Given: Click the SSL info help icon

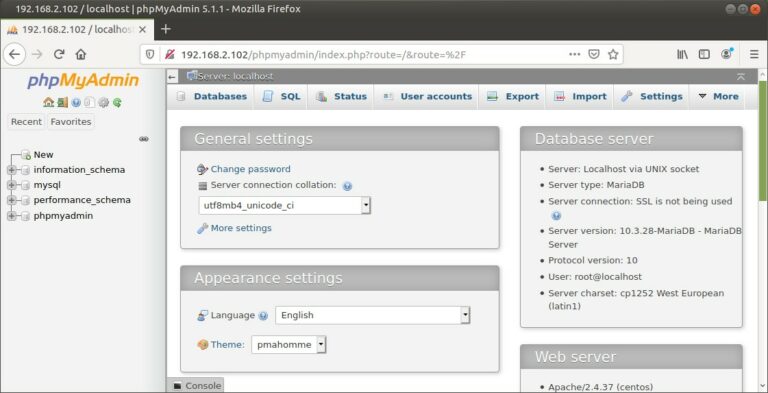Looking at the screenshot, I should (556, 216).
